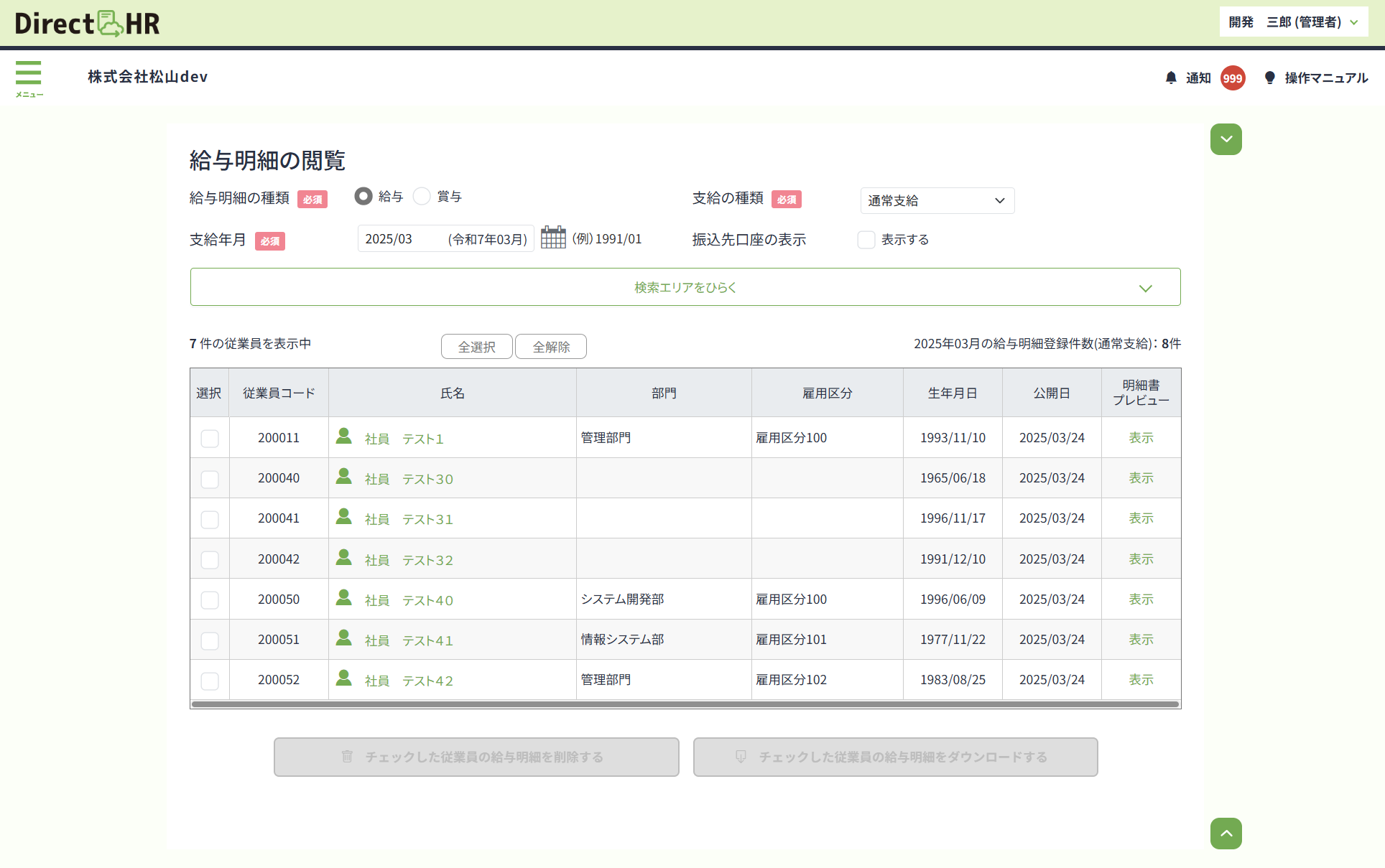Screen dimensions: 1385x868
Task: Select the 賞与 radio button
Action: [x=422, y=196]
